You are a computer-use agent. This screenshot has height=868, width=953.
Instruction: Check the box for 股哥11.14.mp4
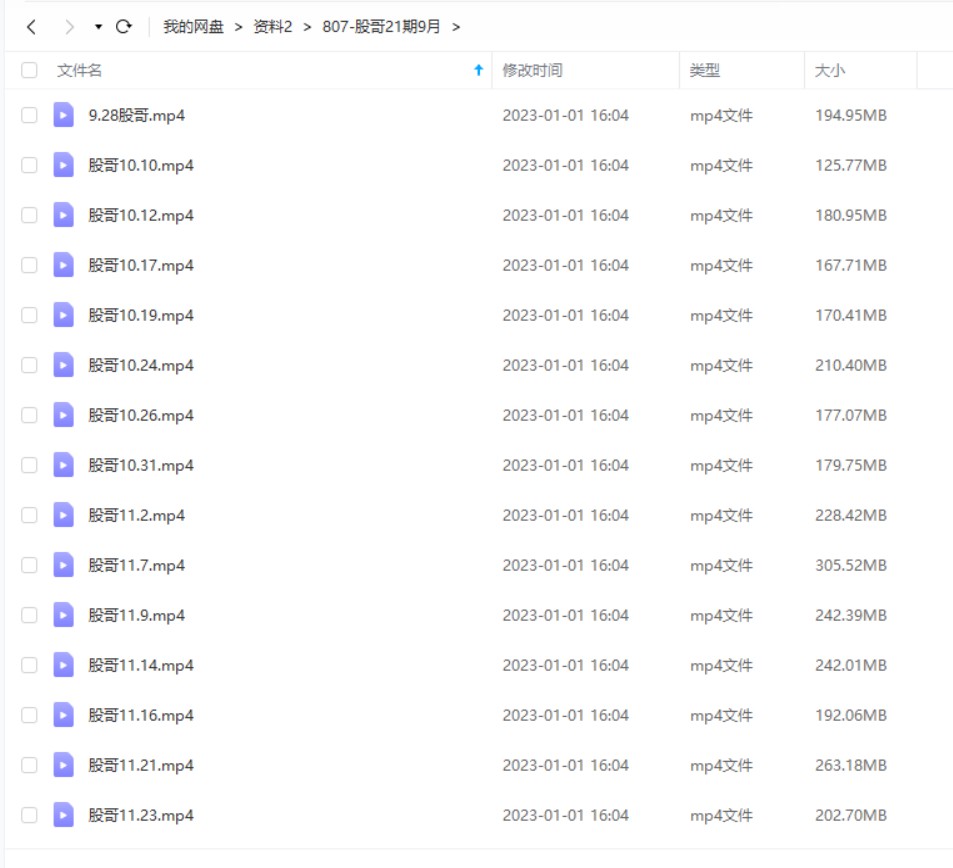click(x=29, y=665)
